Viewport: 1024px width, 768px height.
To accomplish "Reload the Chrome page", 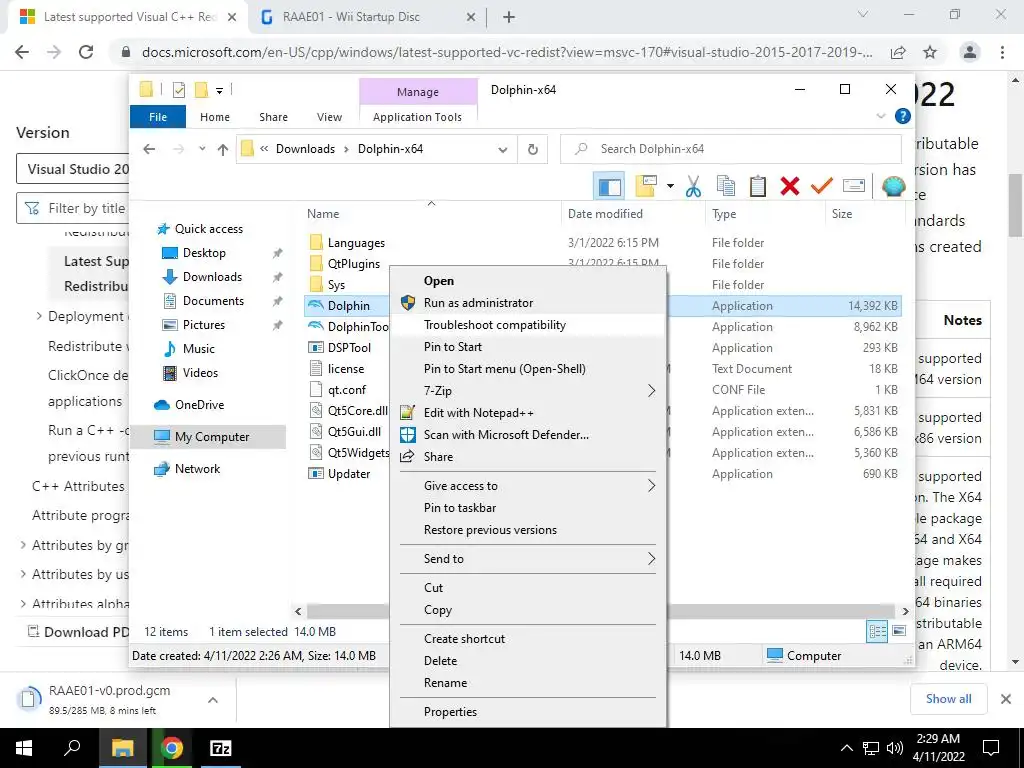I will pyautogui.click(x=86, y=52).
